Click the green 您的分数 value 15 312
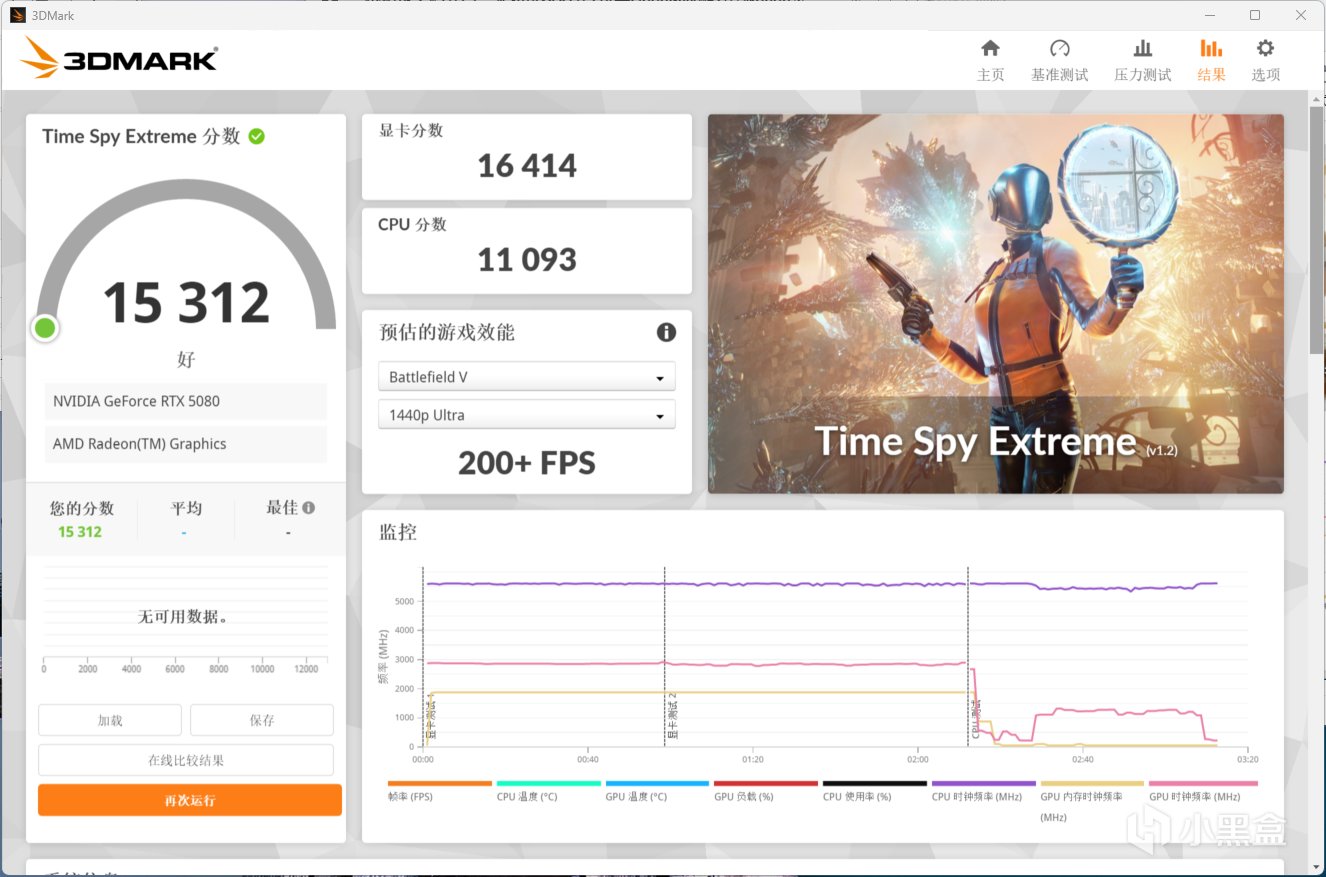This screenshot has height=877, width=1326. [x=80, y=532]
